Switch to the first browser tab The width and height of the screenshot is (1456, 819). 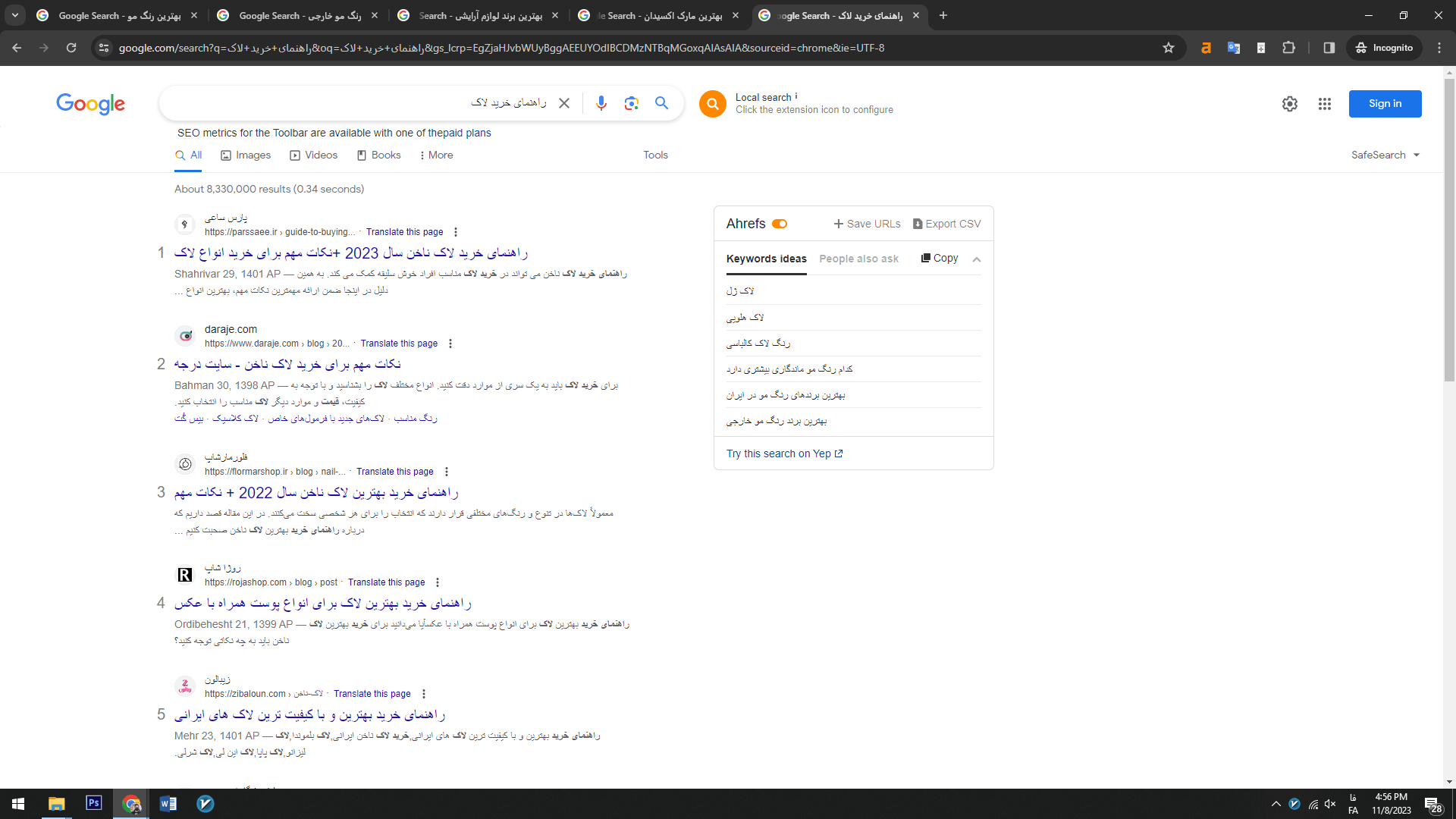click(x=118, y=15)
